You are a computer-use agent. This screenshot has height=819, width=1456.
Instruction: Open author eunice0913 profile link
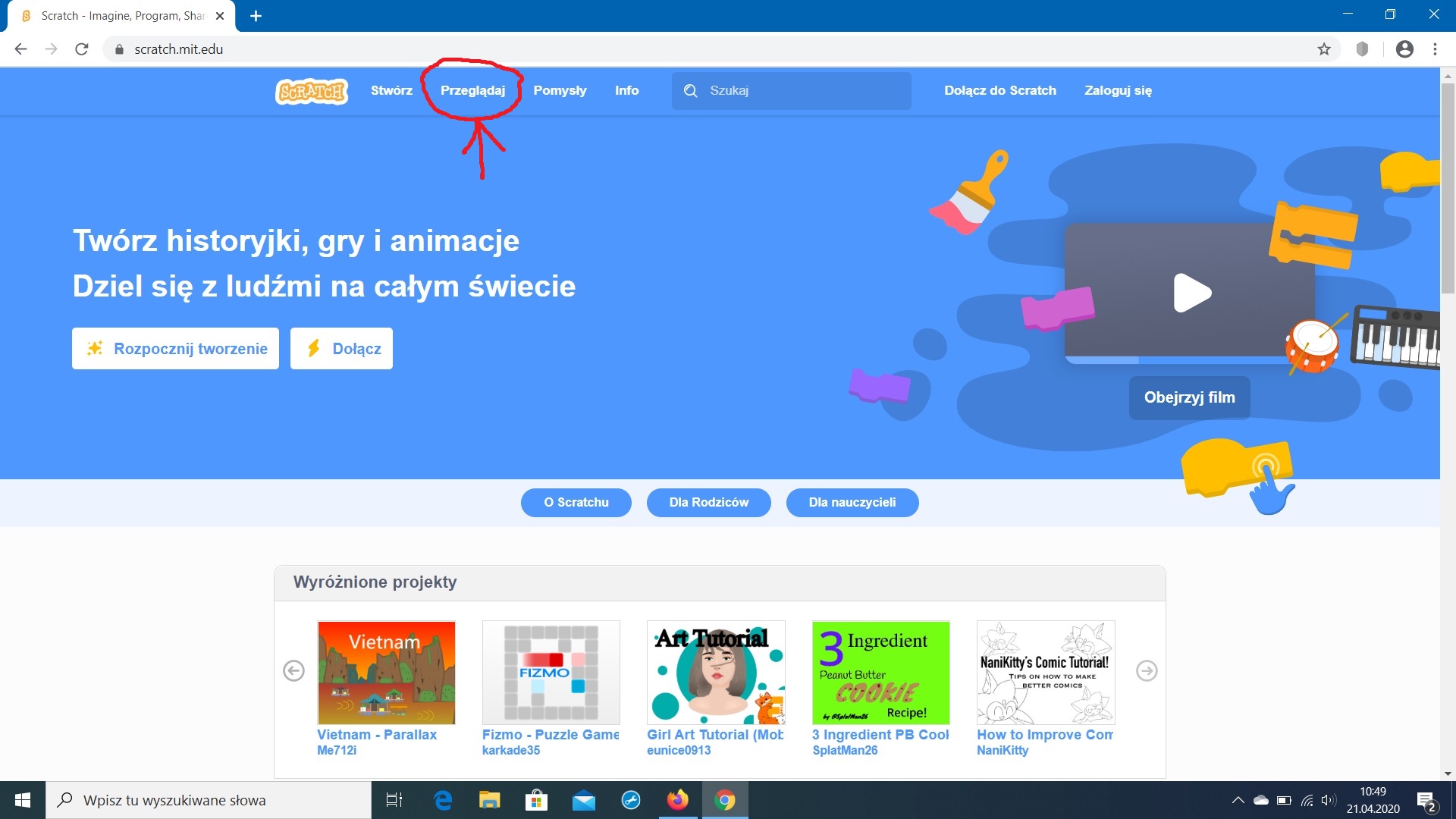pyautogui.click(x=679, y=750)
